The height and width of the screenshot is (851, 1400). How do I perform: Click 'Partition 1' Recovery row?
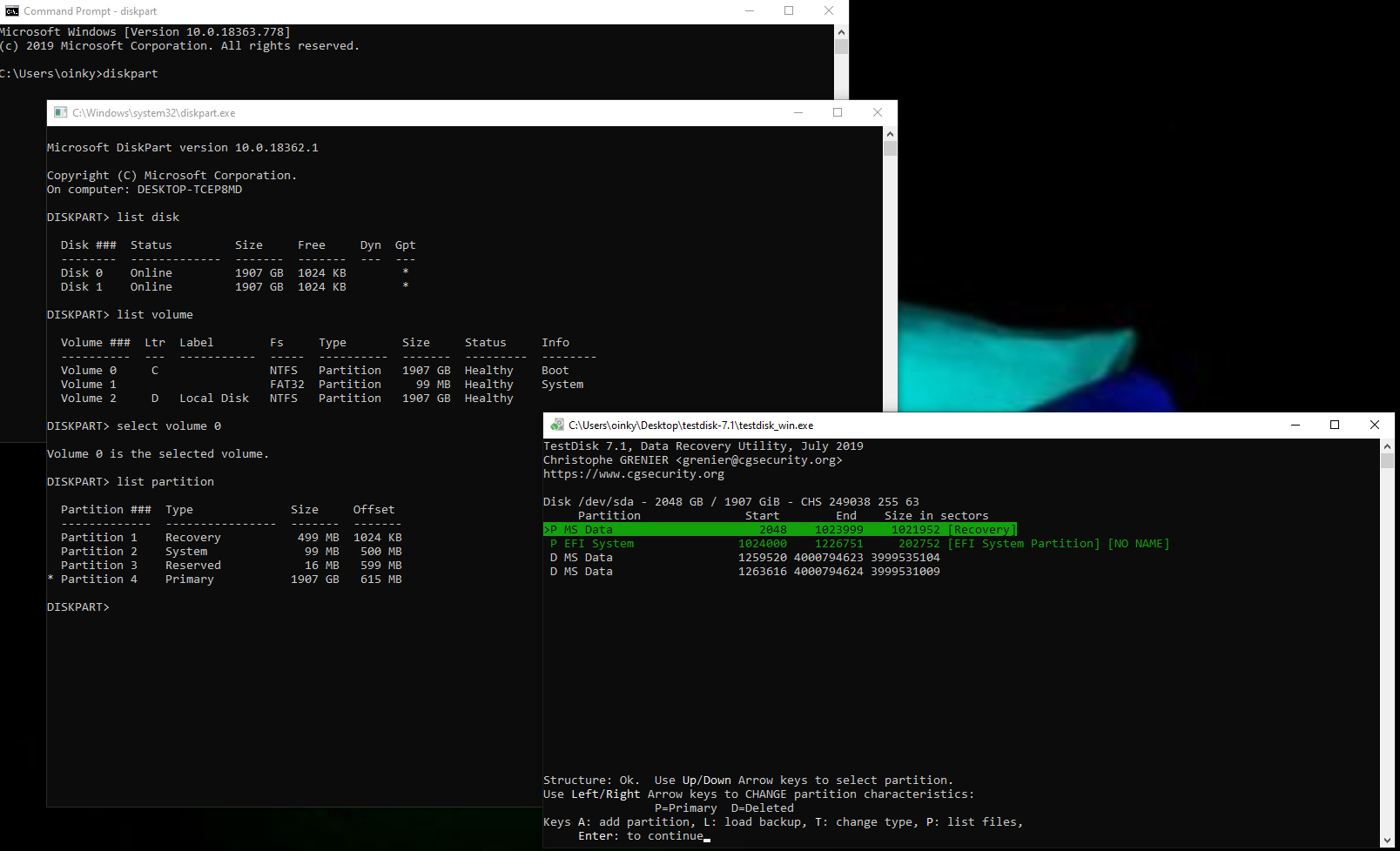232,538
